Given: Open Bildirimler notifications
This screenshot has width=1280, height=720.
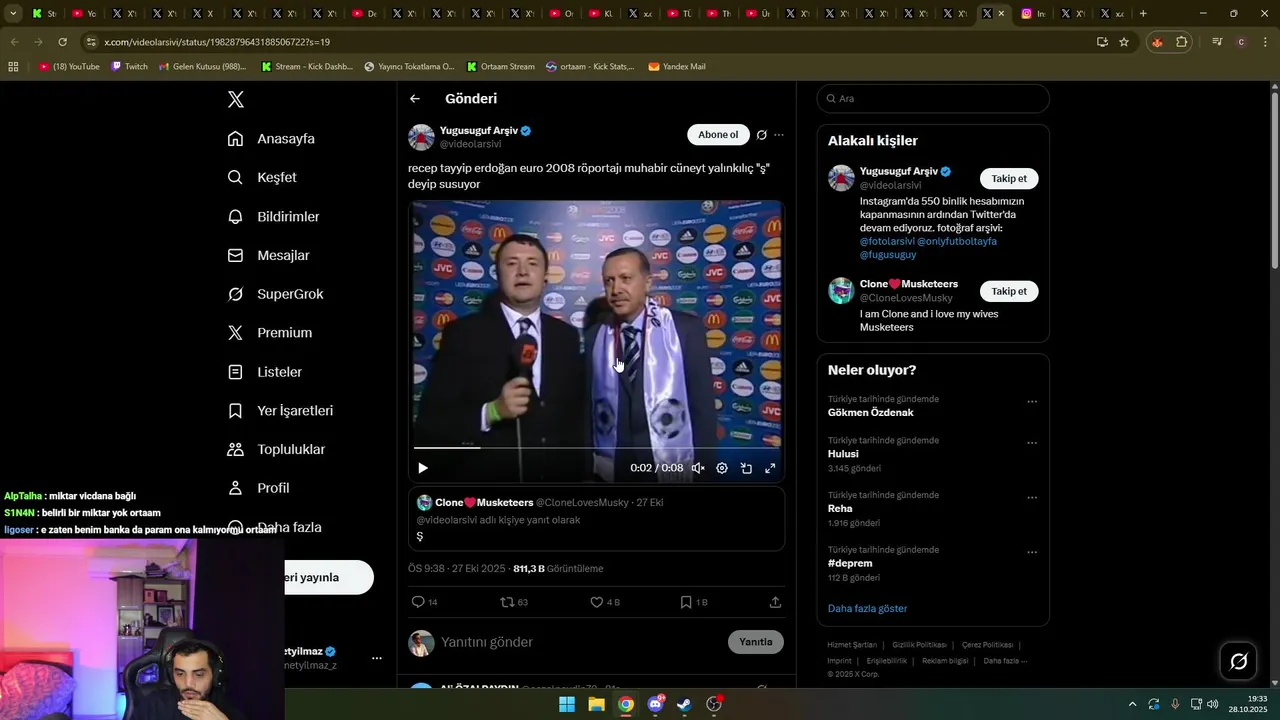Looking at the screenshot, I should pos(273,216).
